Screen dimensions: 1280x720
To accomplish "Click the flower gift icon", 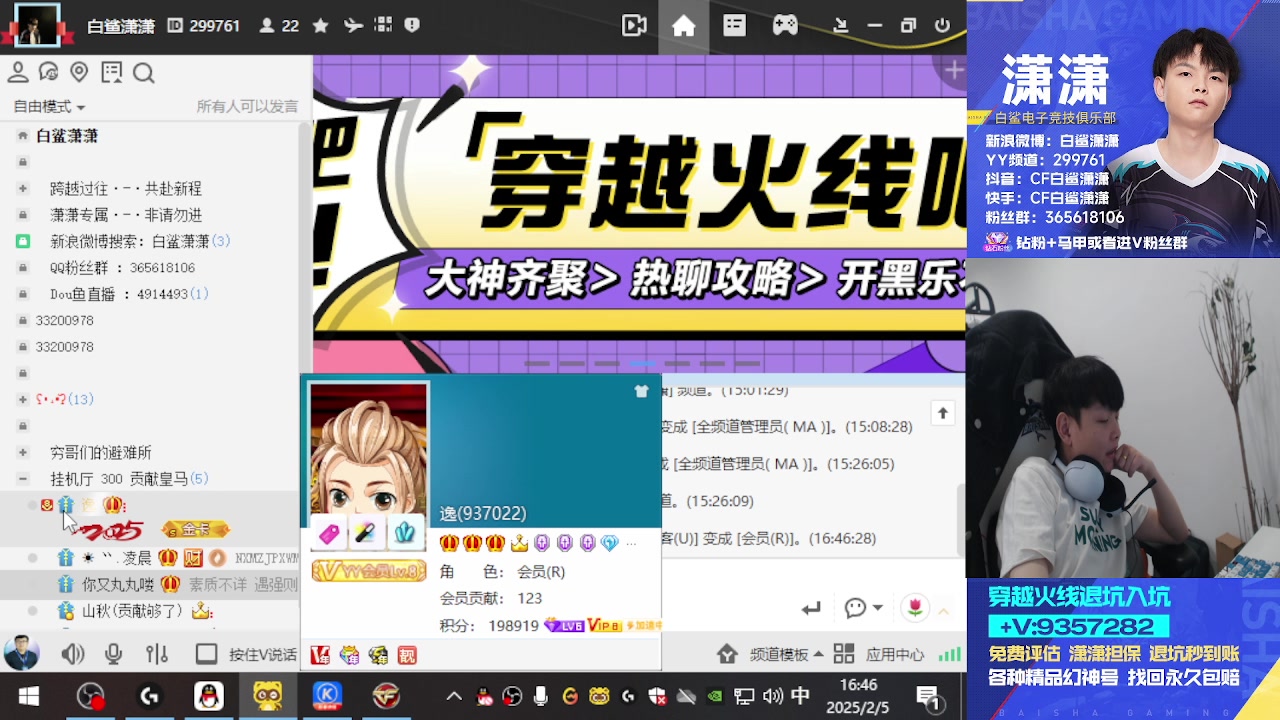I will (916, 607).
